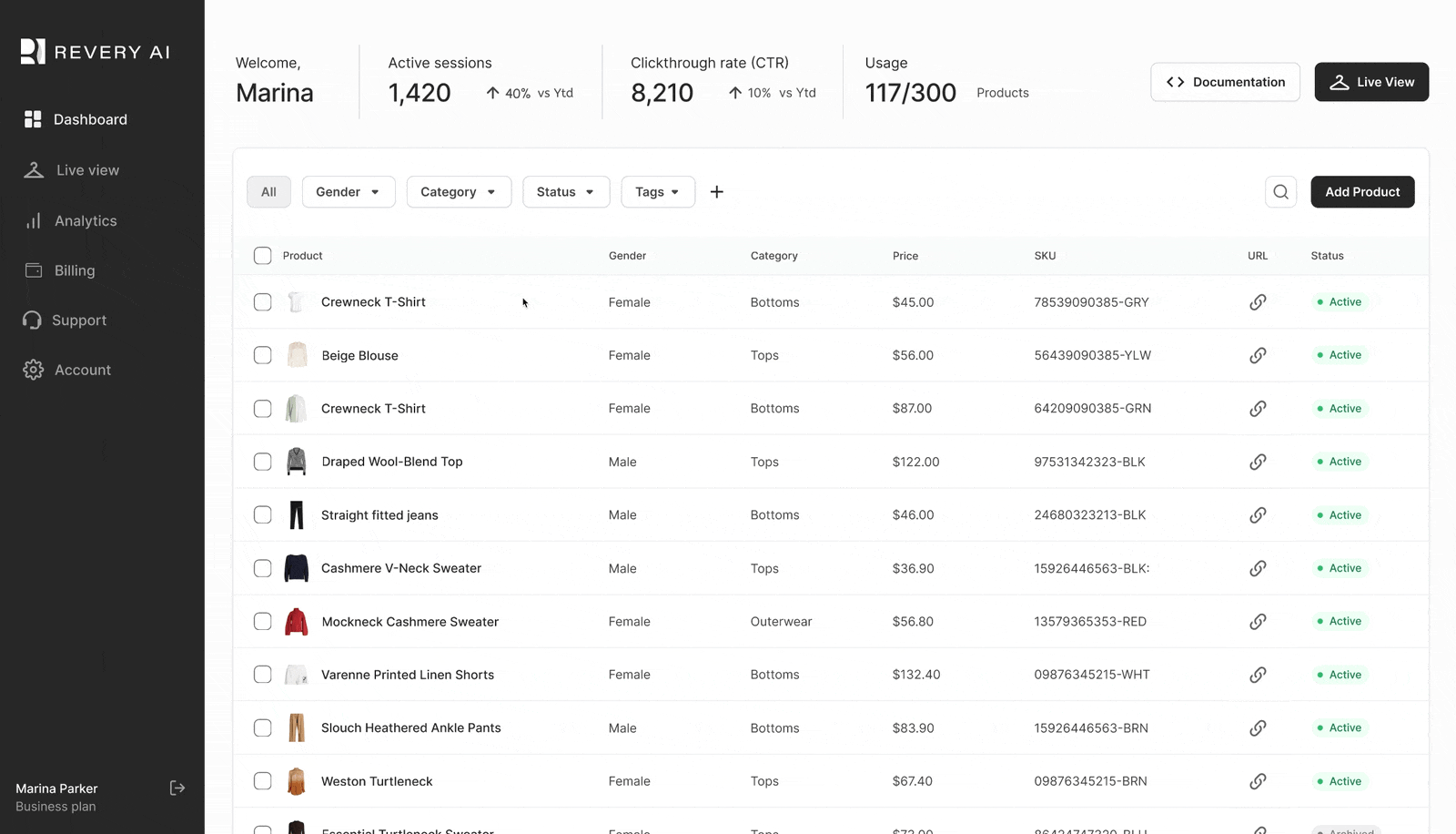Image resolution: width=1456 pixels, height=834 pixels.
Task: Select the All filter tab
Action: 268,192
